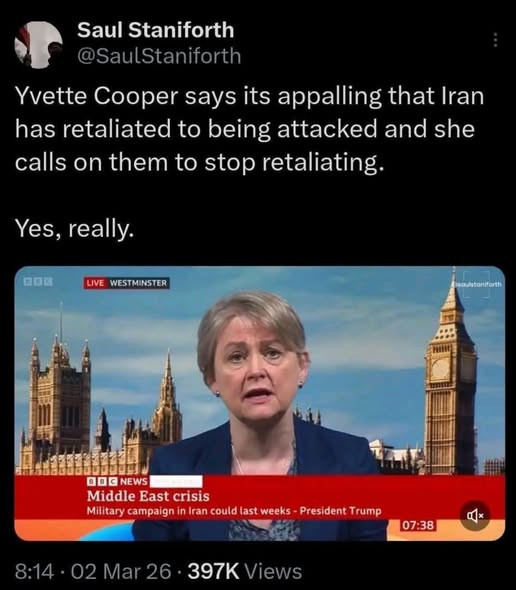Click the "Middle East crisis" headline

click(x=148, y=496)
